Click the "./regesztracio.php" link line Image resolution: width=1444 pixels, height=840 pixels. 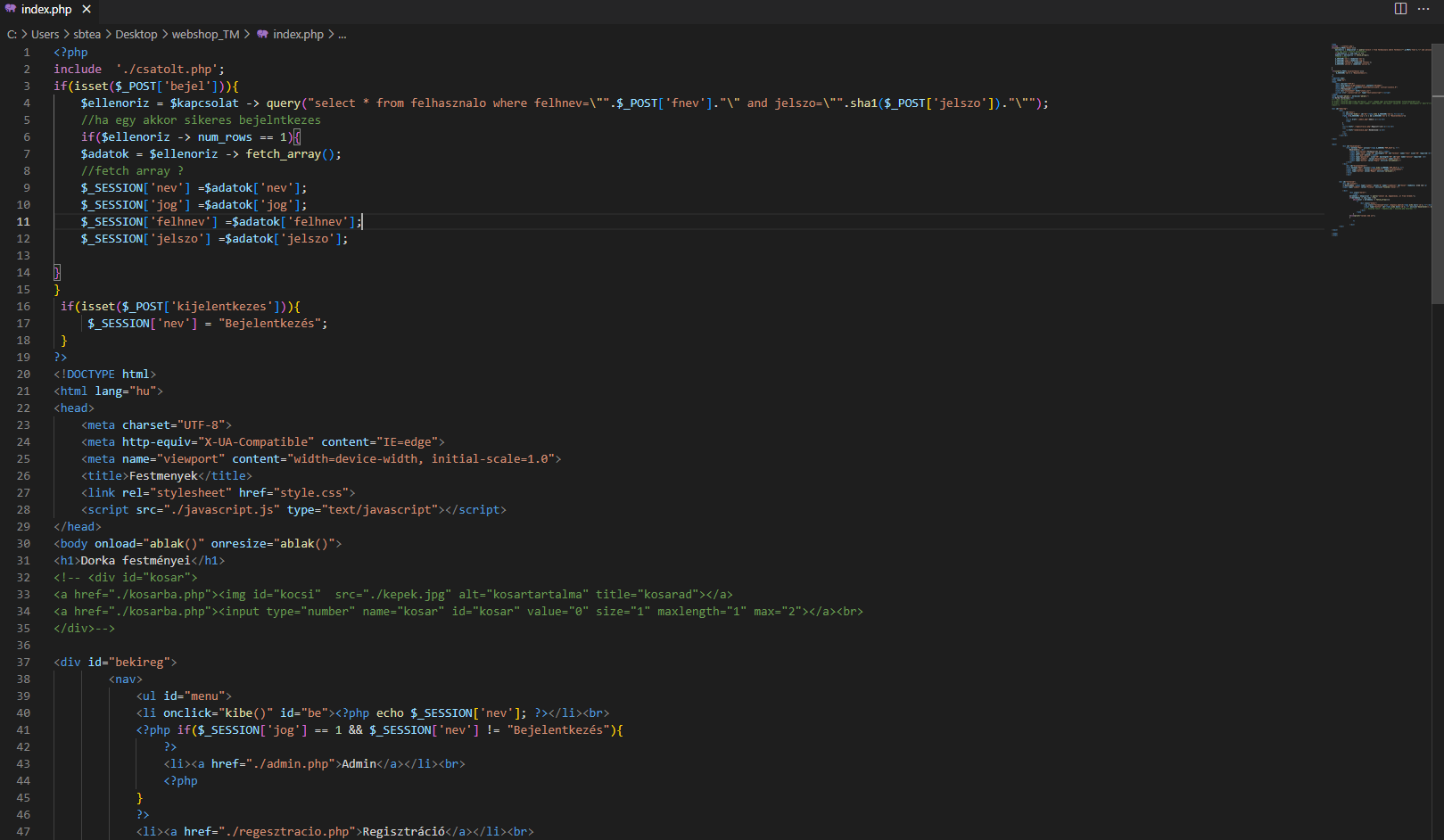tap(334, 832)
